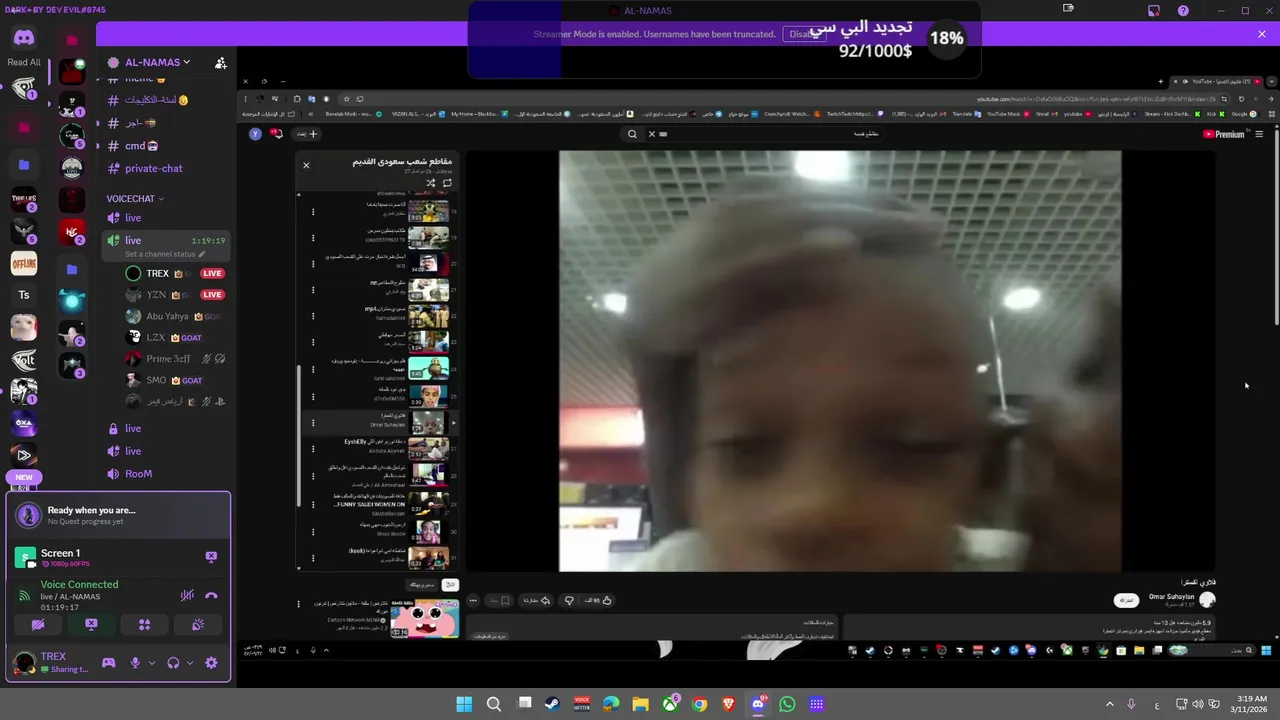Viewport: 1280px width, 720px height.
Task: Click Abu Yahya in the voice channel
Action: click(x=170, y=316)
